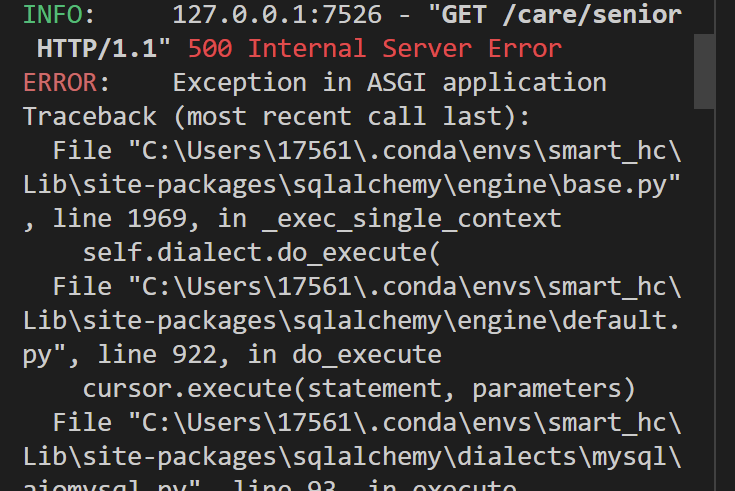Click the word parameters in cursor.execute call

click(547, 389)
